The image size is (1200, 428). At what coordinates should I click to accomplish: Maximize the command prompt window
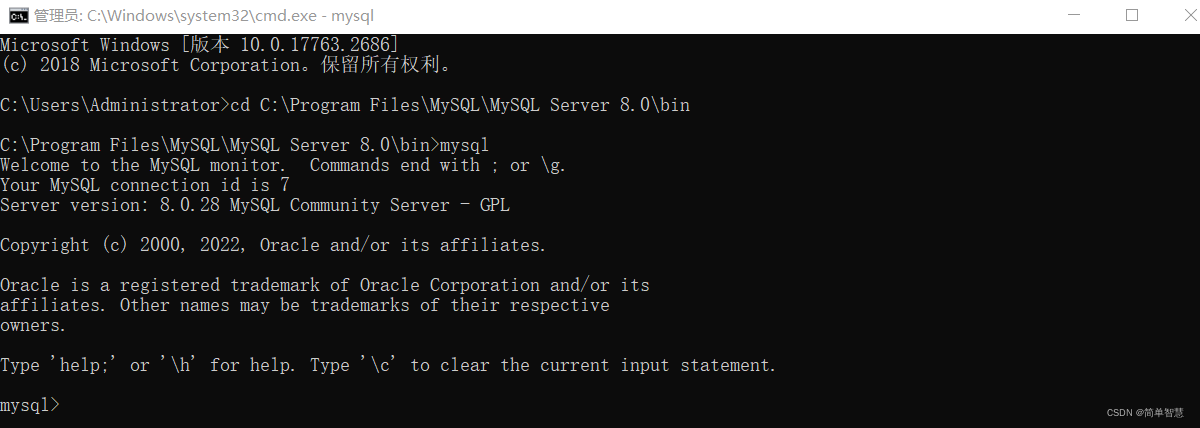point(1132,15)
